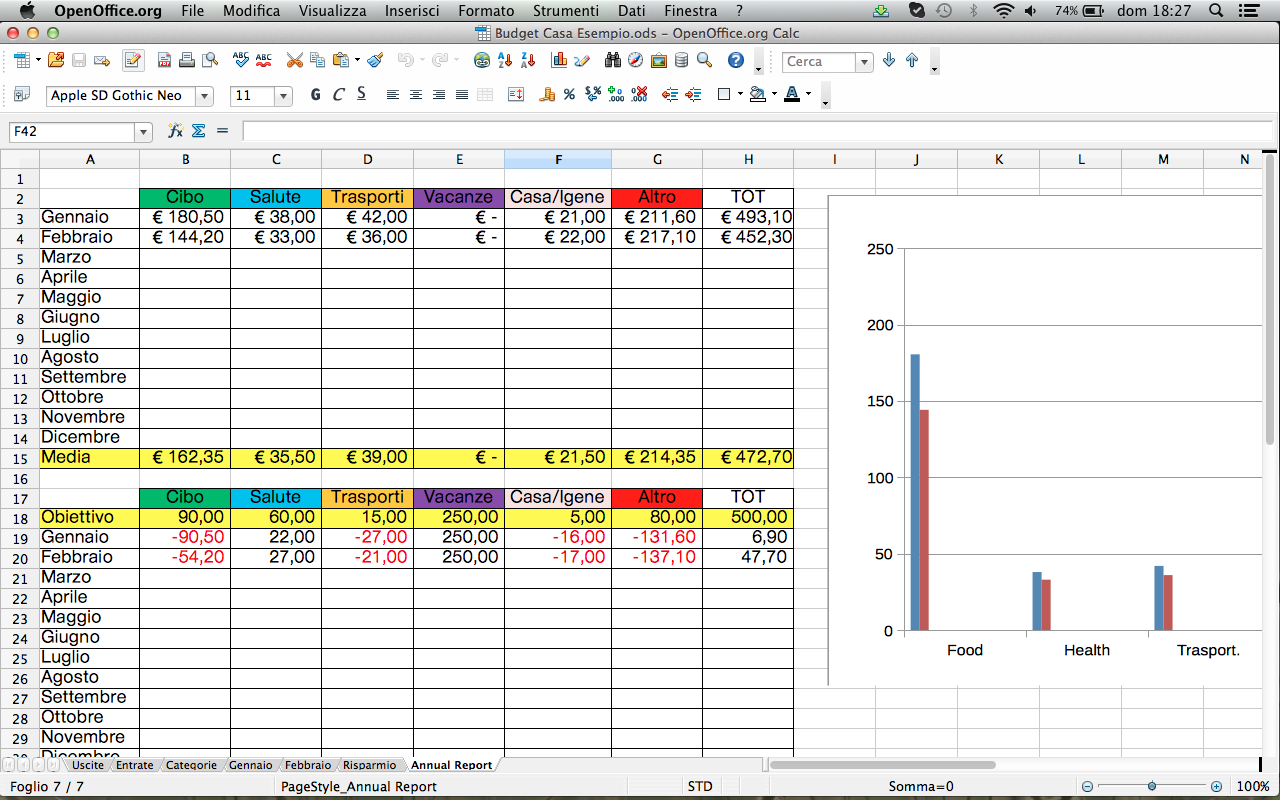
Task: Apply percent number format
Action: tap(568, 94)
